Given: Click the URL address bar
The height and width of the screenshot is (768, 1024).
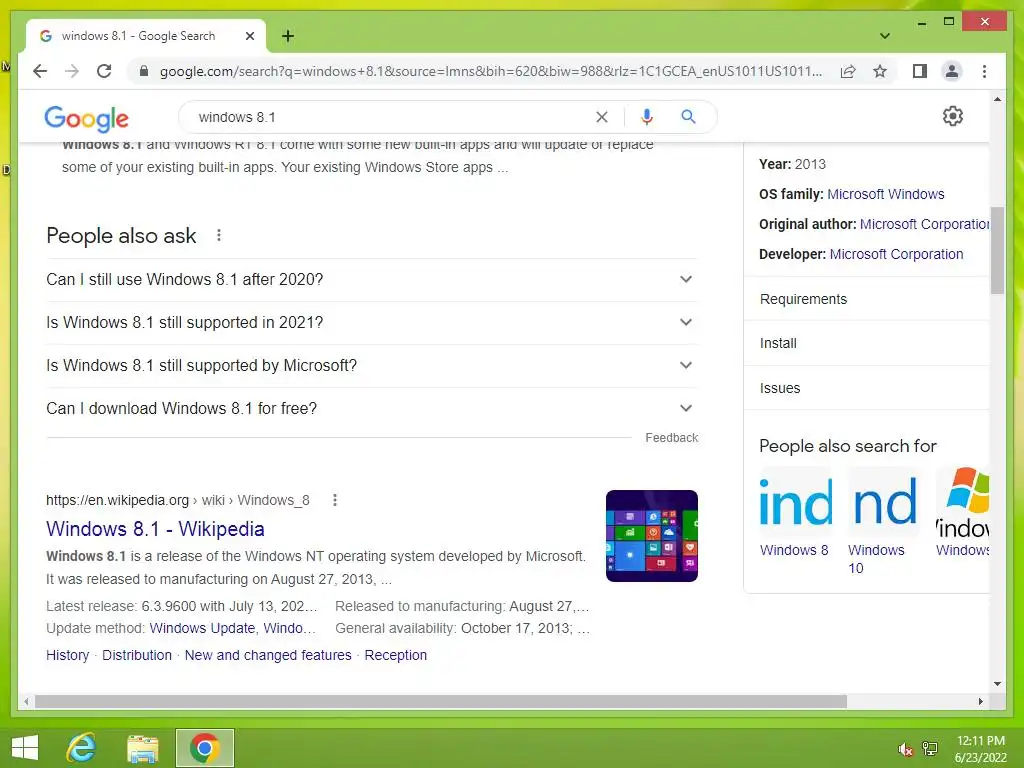Looking at the screenshot, I should pyautogui.click(x=490, y=71).
